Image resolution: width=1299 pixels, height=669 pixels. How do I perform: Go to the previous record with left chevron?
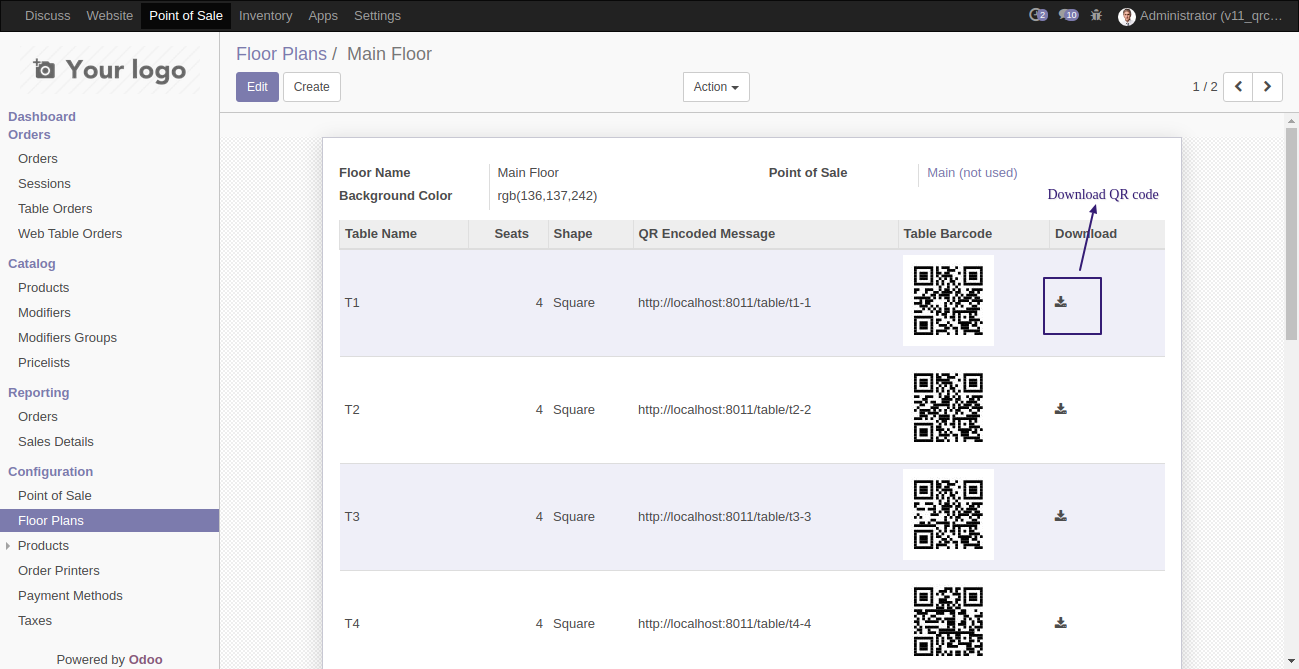tap(1238, 87)
